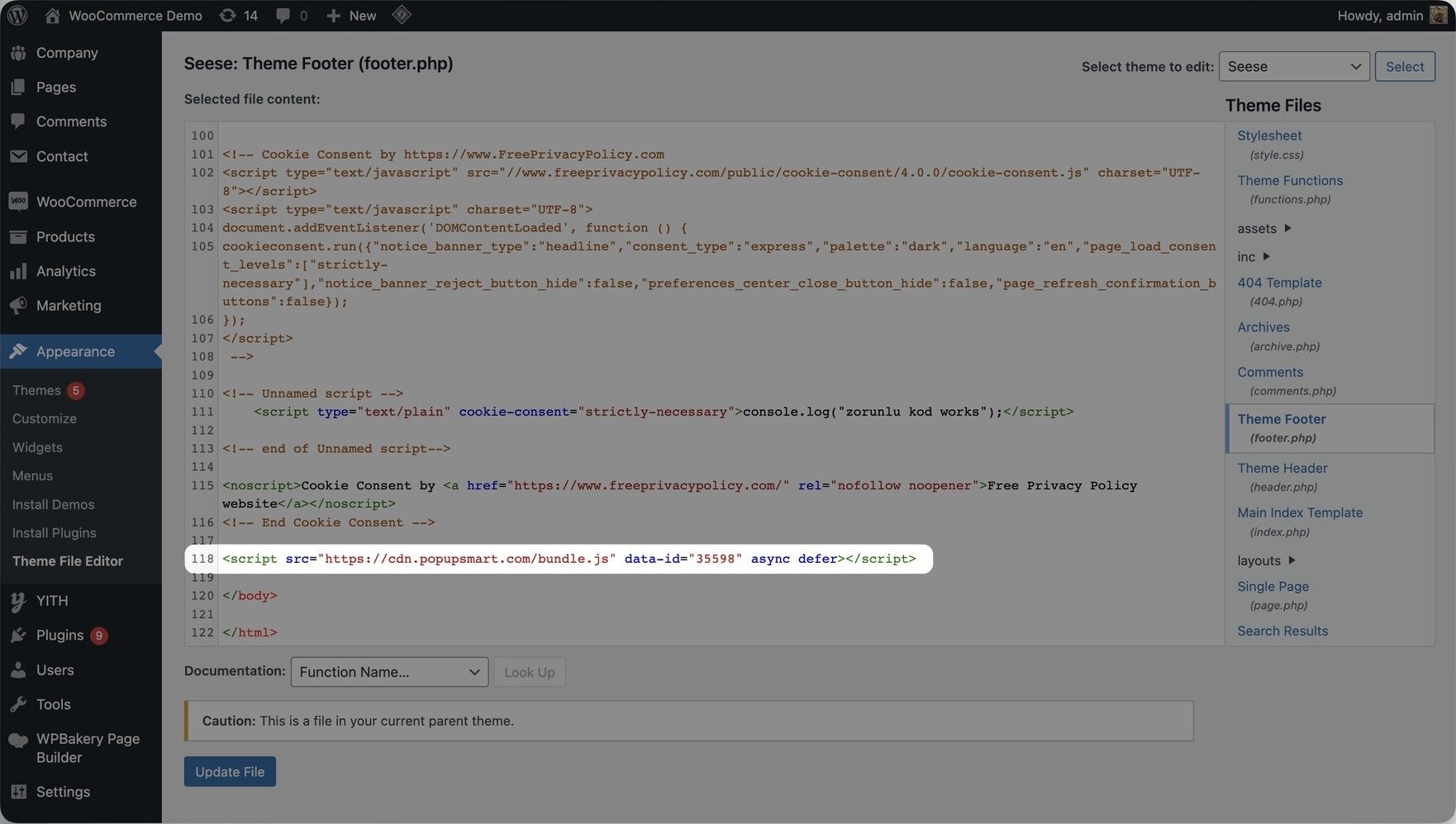This screenshot has height=824, width=1456.
Task: Select Install Plugins in Appearance submenu
Action: pyautogui.click(x=54, y=533)
